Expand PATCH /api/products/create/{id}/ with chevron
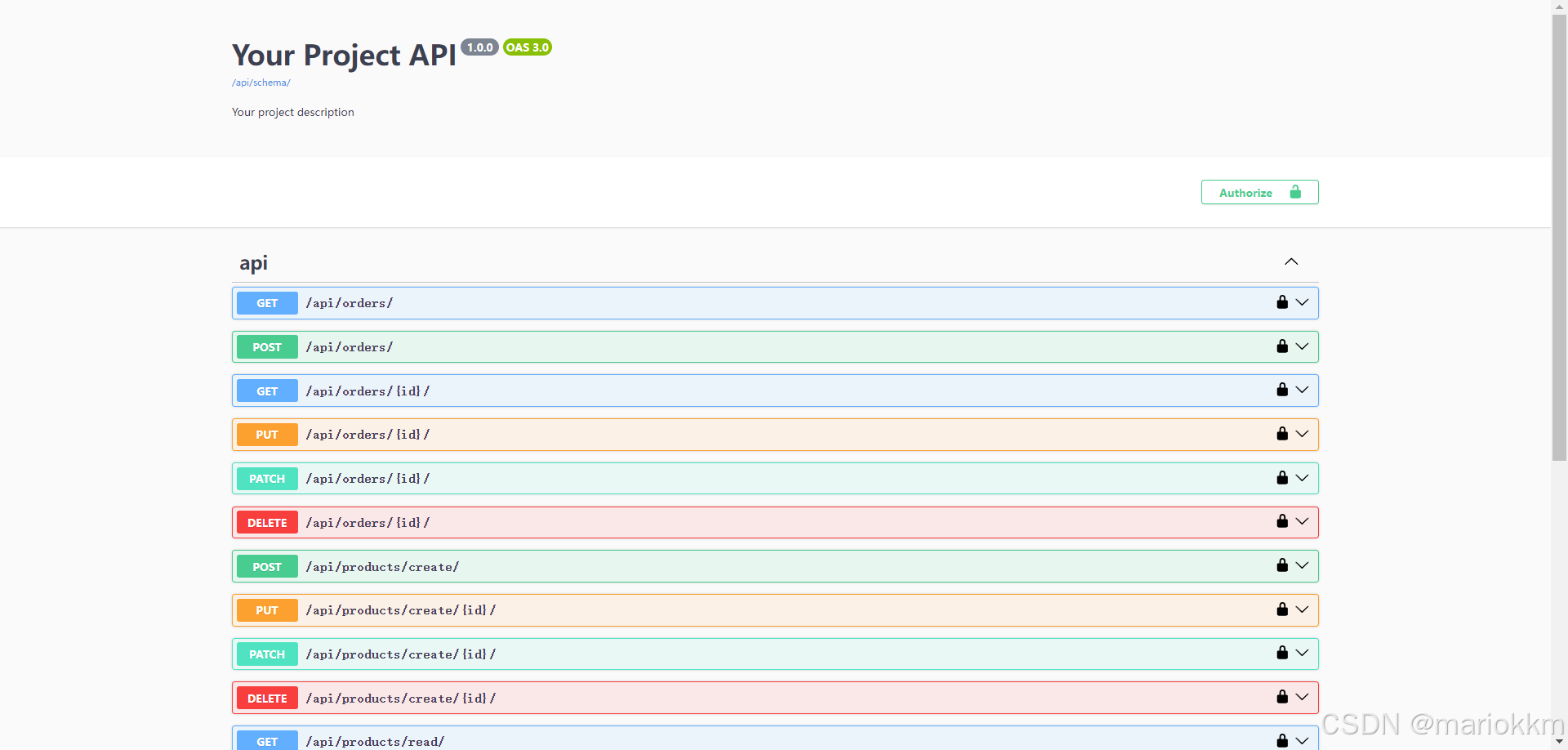The width and height of the screenshot is (1568, 750). [1302, 653]
